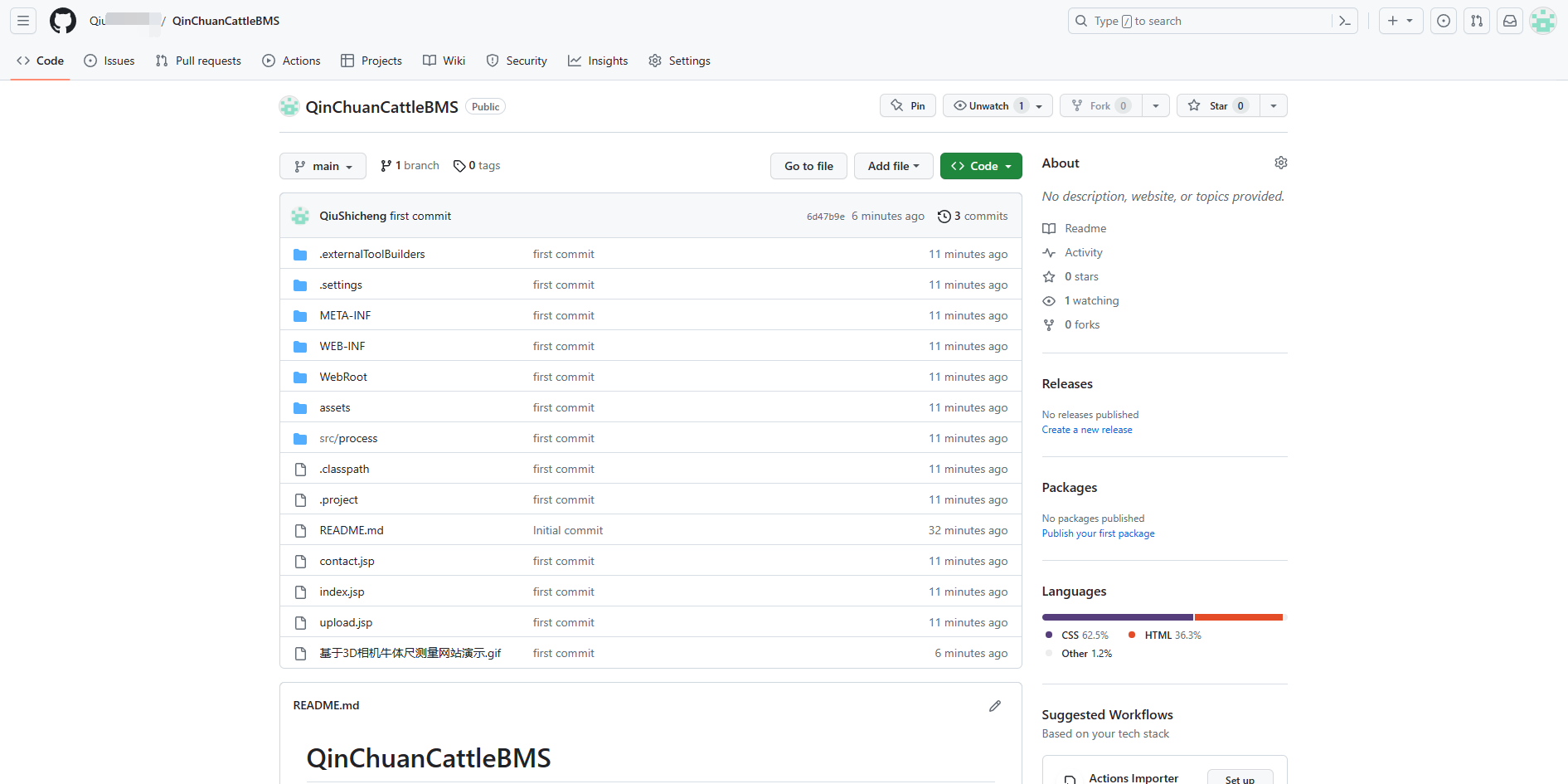This screenshot has width=1568, height=784.
Task: View the 0 tags link
Action: pos(477,166)
